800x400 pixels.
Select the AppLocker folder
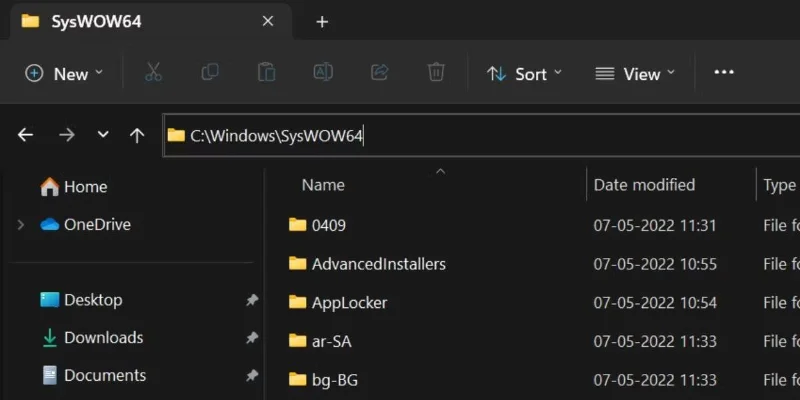(338, 303)
